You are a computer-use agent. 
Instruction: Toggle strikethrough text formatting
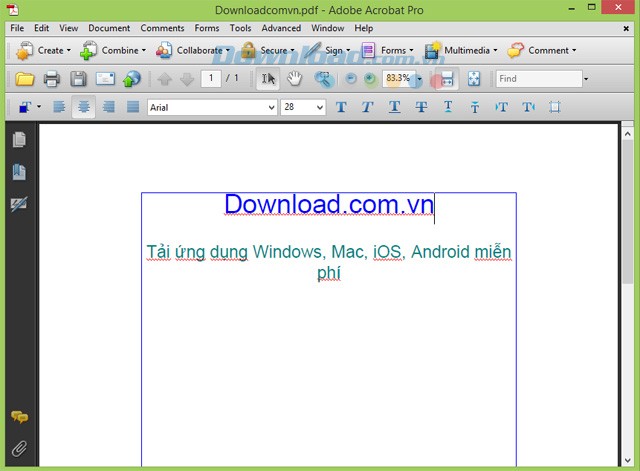click(x=421, y=107)
